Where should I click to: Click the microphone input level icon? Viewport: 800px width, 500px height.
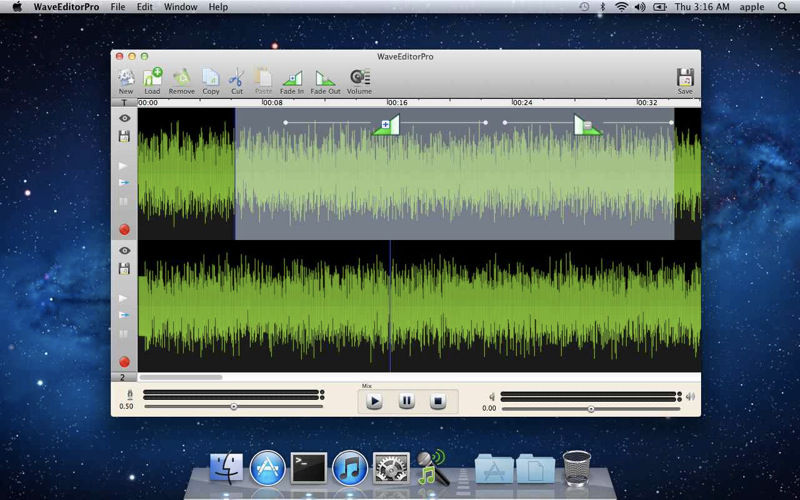[x=130, y=395]
